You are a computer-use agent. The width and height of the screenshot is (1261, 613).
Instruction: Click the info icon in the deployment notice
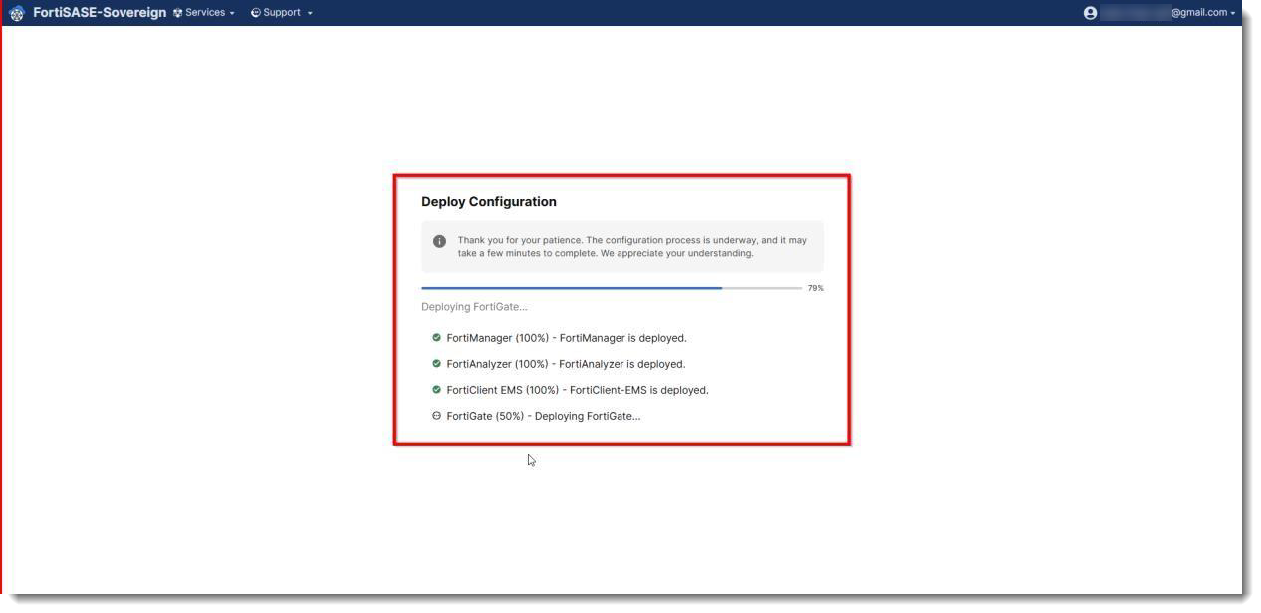[x=438, y=240]
